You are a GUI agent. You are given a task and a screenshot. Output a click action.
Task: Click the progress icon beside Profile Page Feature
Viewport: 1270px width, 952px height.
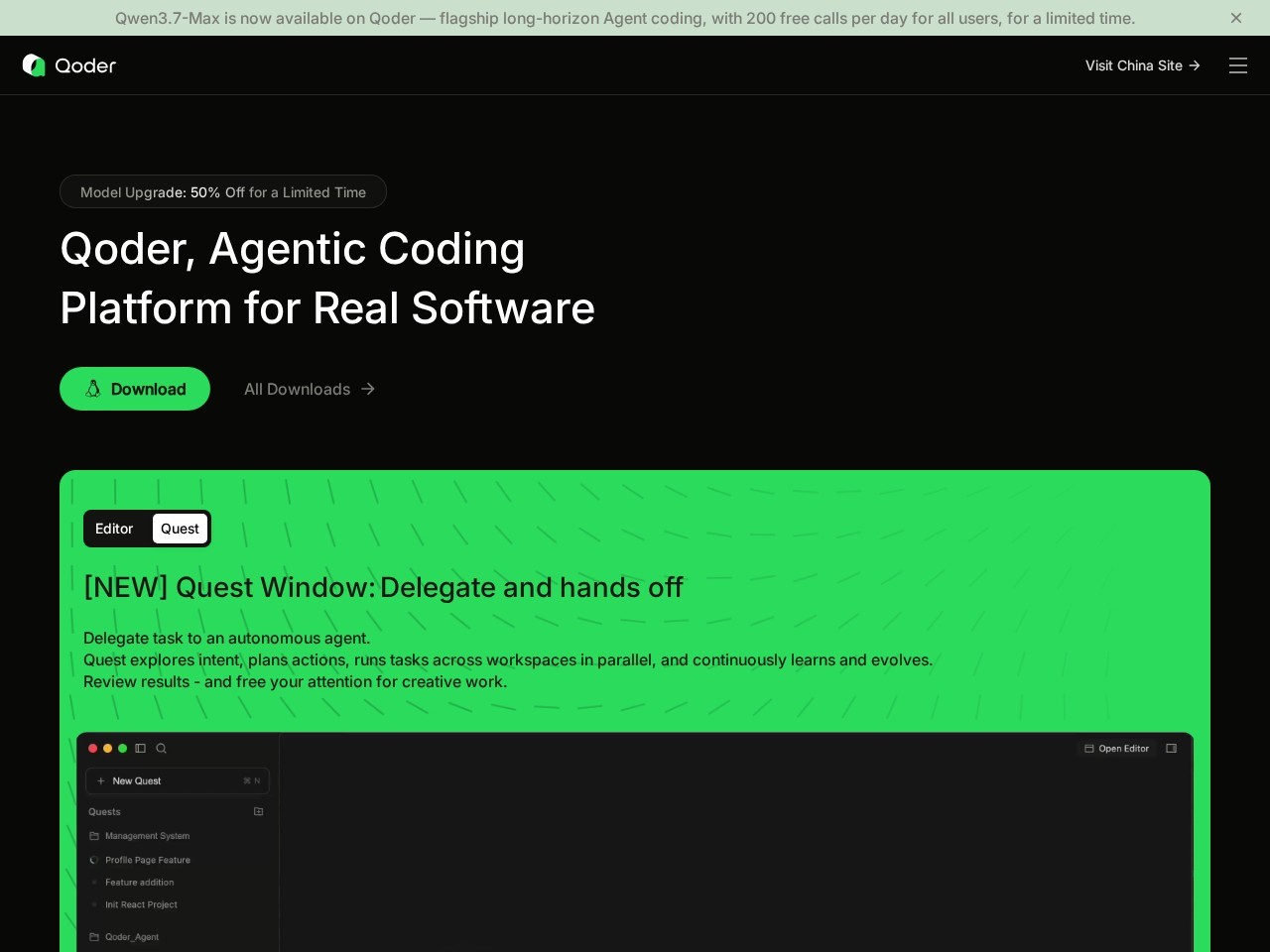pyautogui.click(x=94, y=860)
